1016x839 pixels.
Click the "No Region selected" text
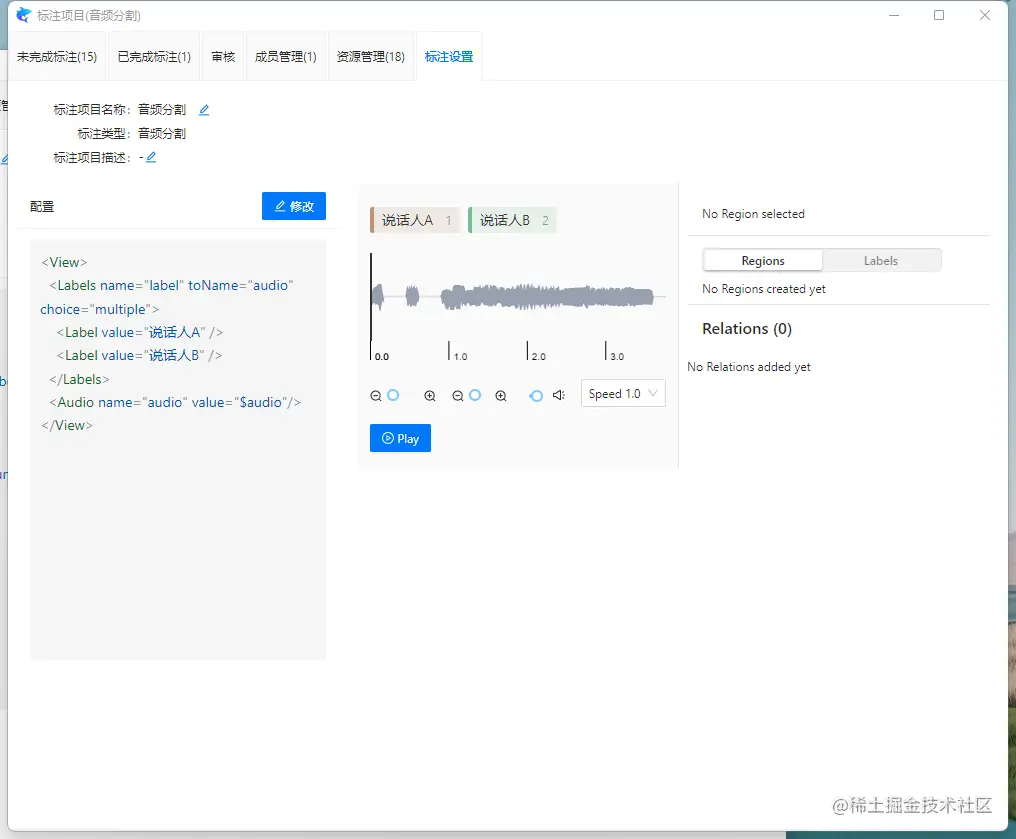[754, 214]
